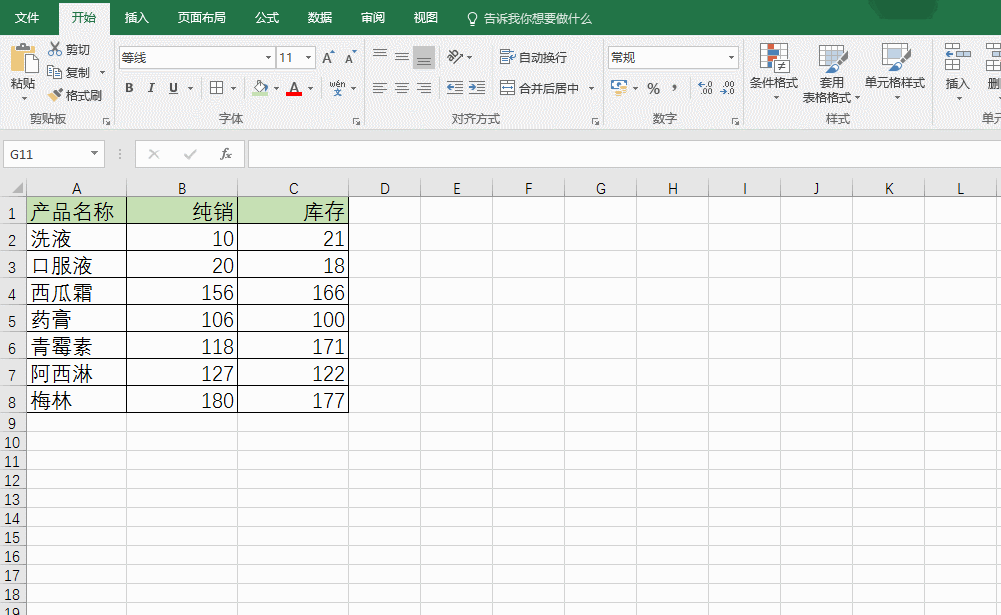
Task: Click the Paste clipboard icon
Action: [x=24, y=59]
